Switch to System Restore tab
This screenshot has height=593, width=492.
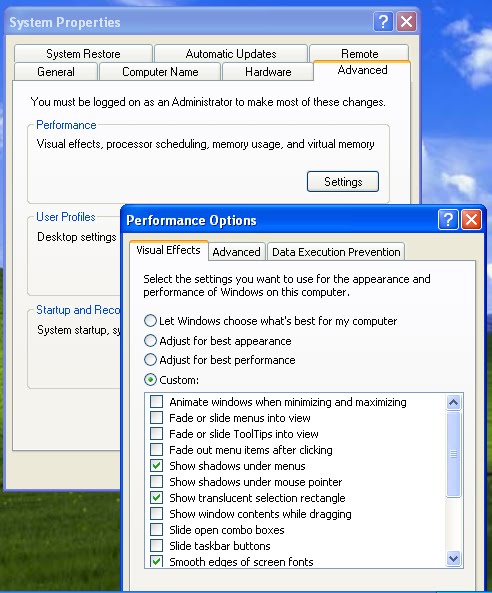(x=83, y=54)
